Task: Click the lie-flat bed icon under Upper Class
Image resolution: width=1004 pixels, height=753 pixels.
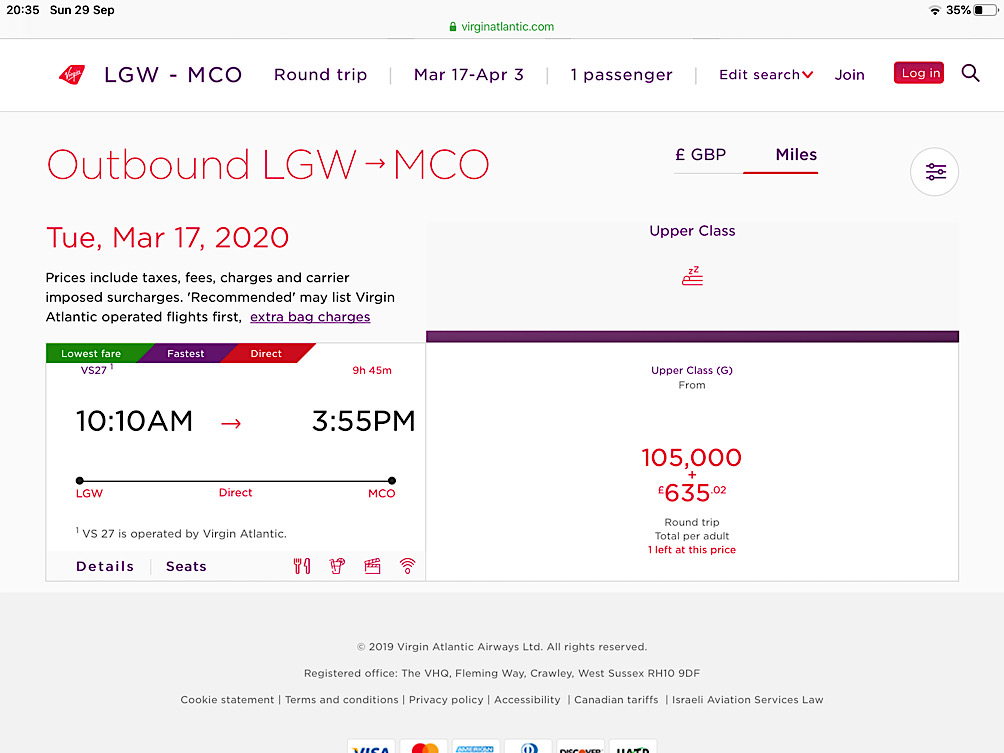Action: (x=692, y=276)
